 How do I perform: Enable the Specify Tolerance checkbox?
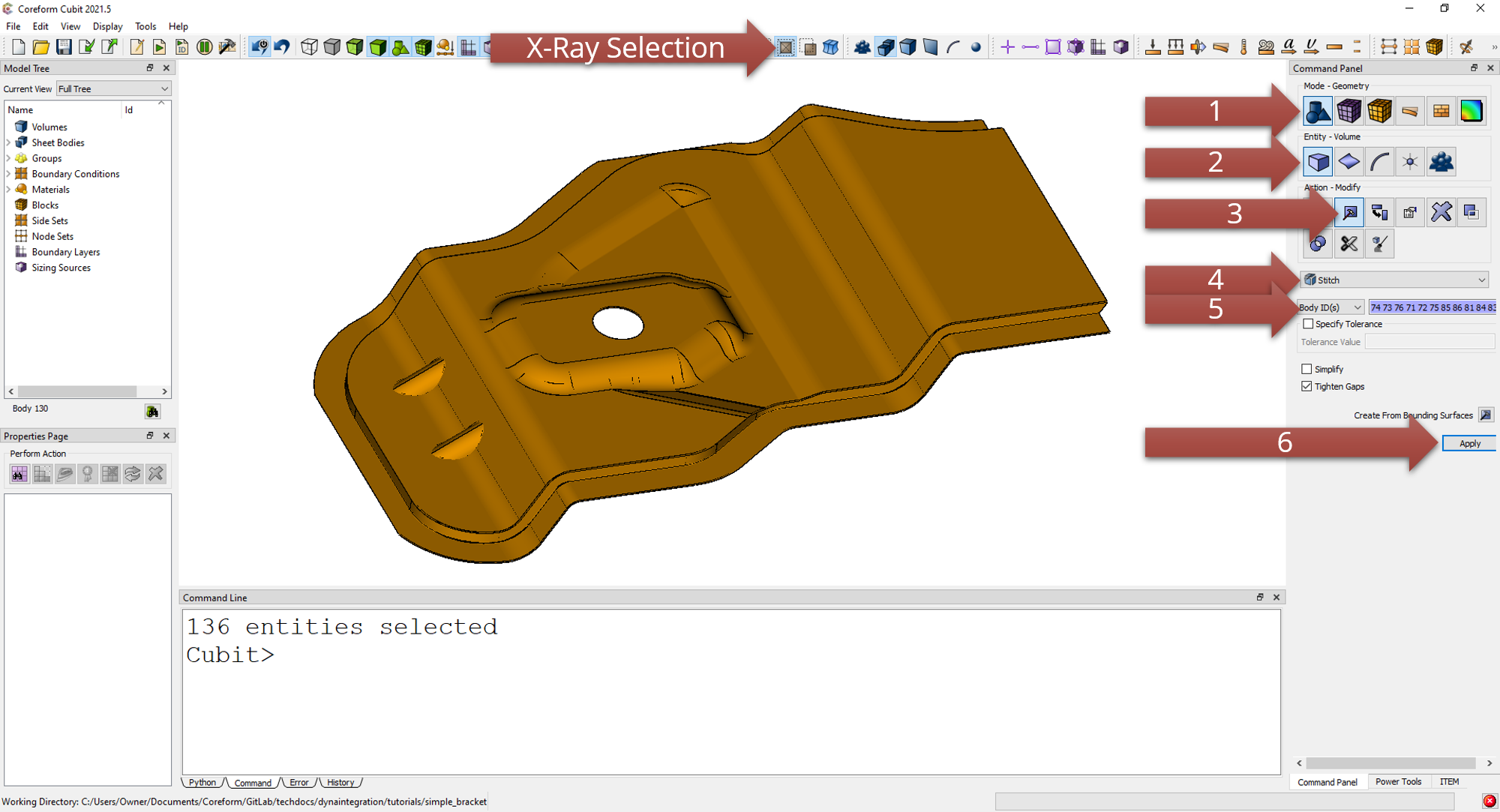point(1308,324)
